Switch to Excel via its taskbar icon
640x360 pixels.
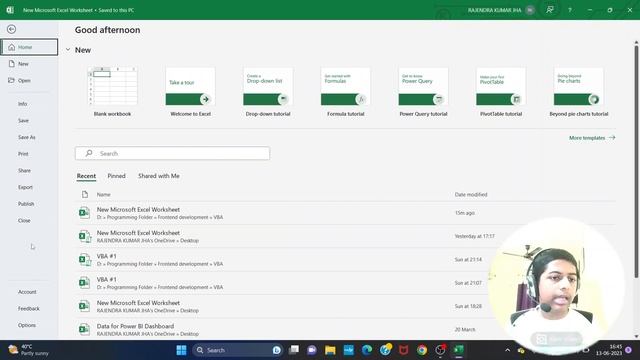coord(459,350)
